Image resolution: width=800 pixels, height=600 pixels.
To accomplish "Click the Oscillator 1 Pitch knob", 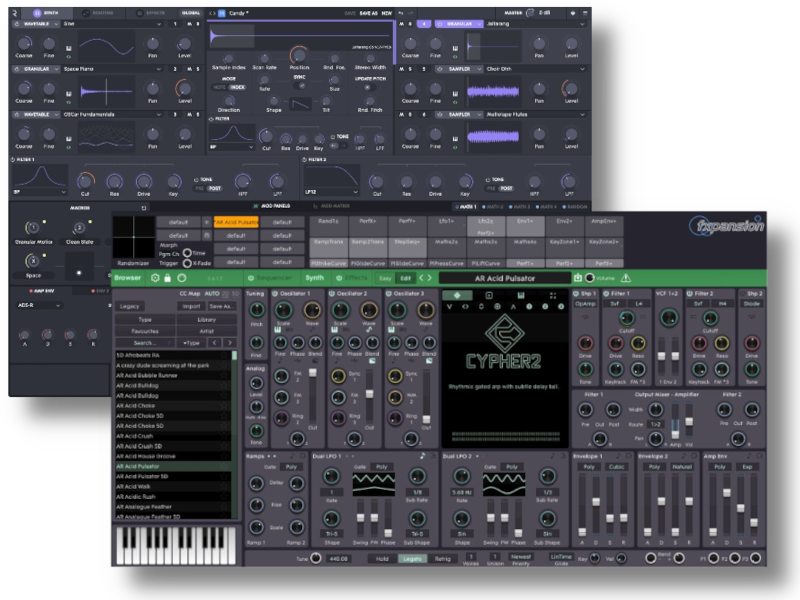I will coord(256,311).
